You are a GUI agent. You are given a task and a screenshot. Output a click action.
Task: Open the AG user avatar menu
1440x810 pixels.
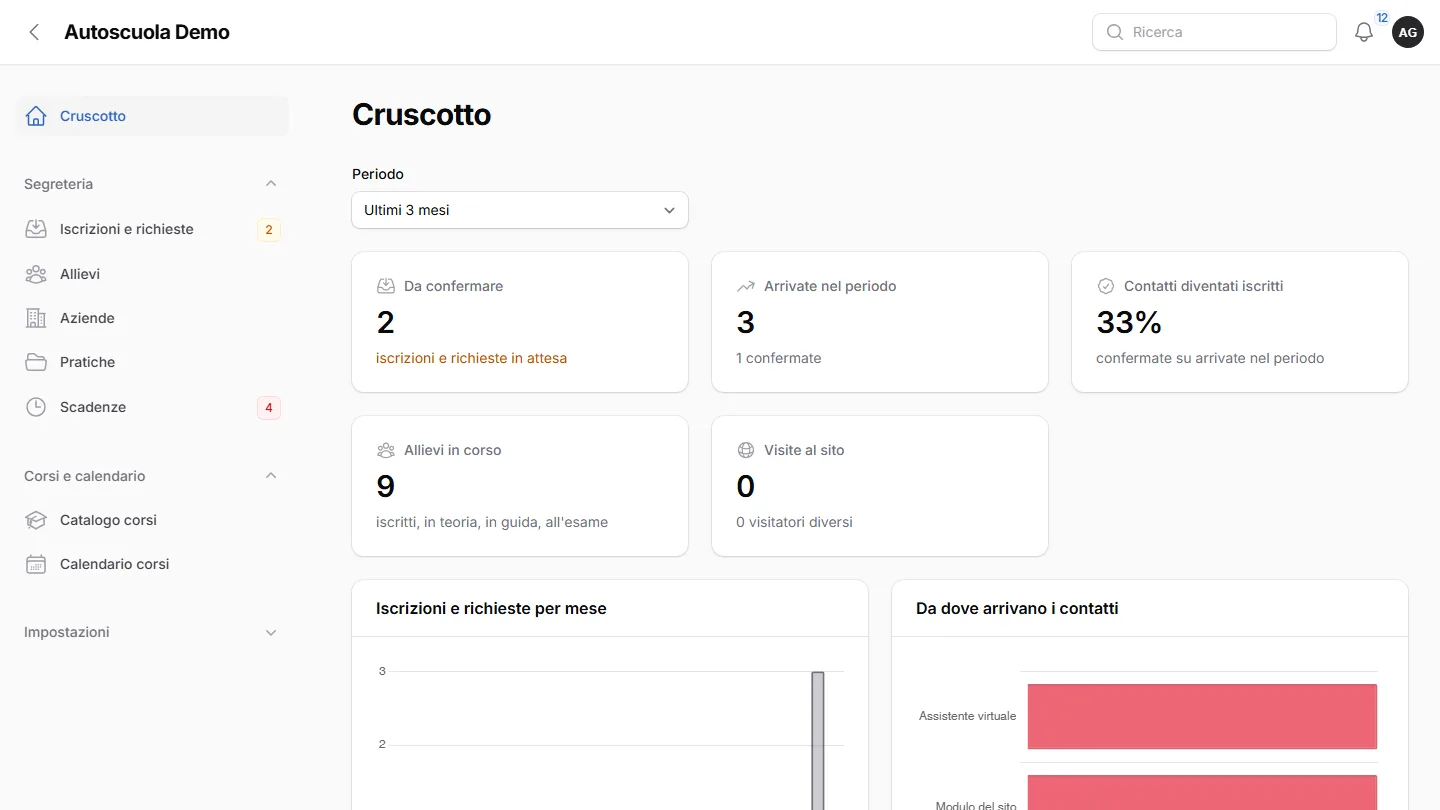coord(1408,32)
